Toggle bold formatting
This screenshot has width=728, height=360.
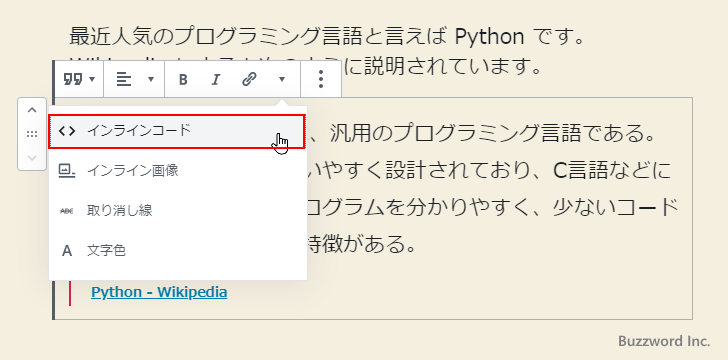(x=183, y=80)
